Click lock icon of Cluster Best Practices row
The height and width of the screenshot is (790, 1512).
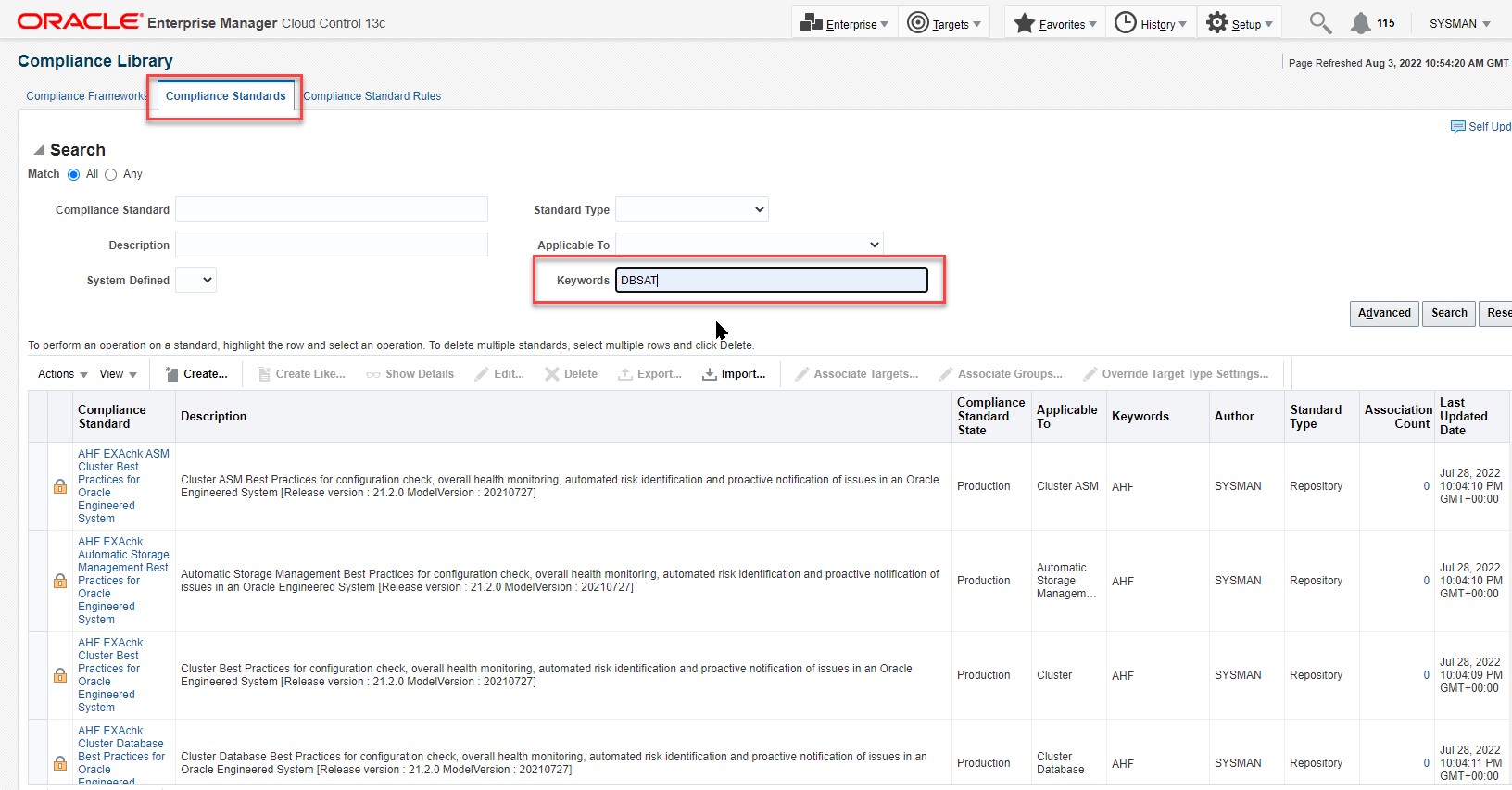[60, 675]
